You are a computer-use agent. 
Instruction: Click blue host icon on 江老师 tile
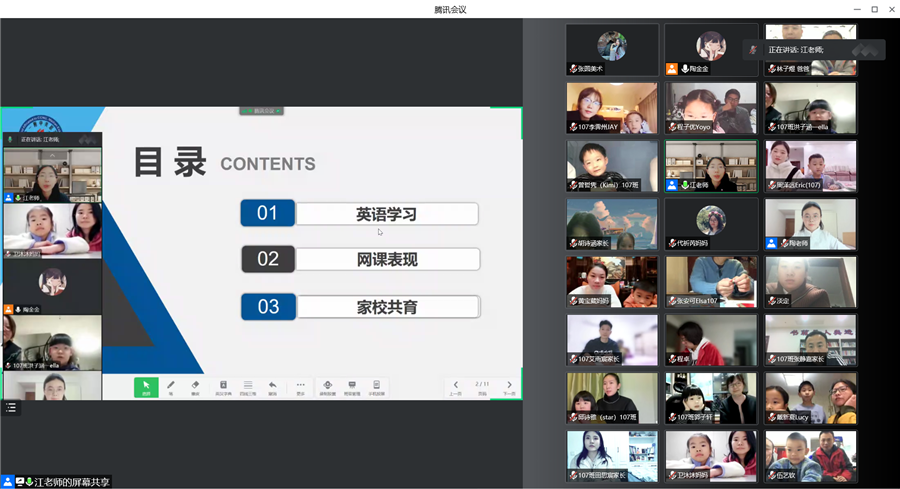(x=672, y=185)
